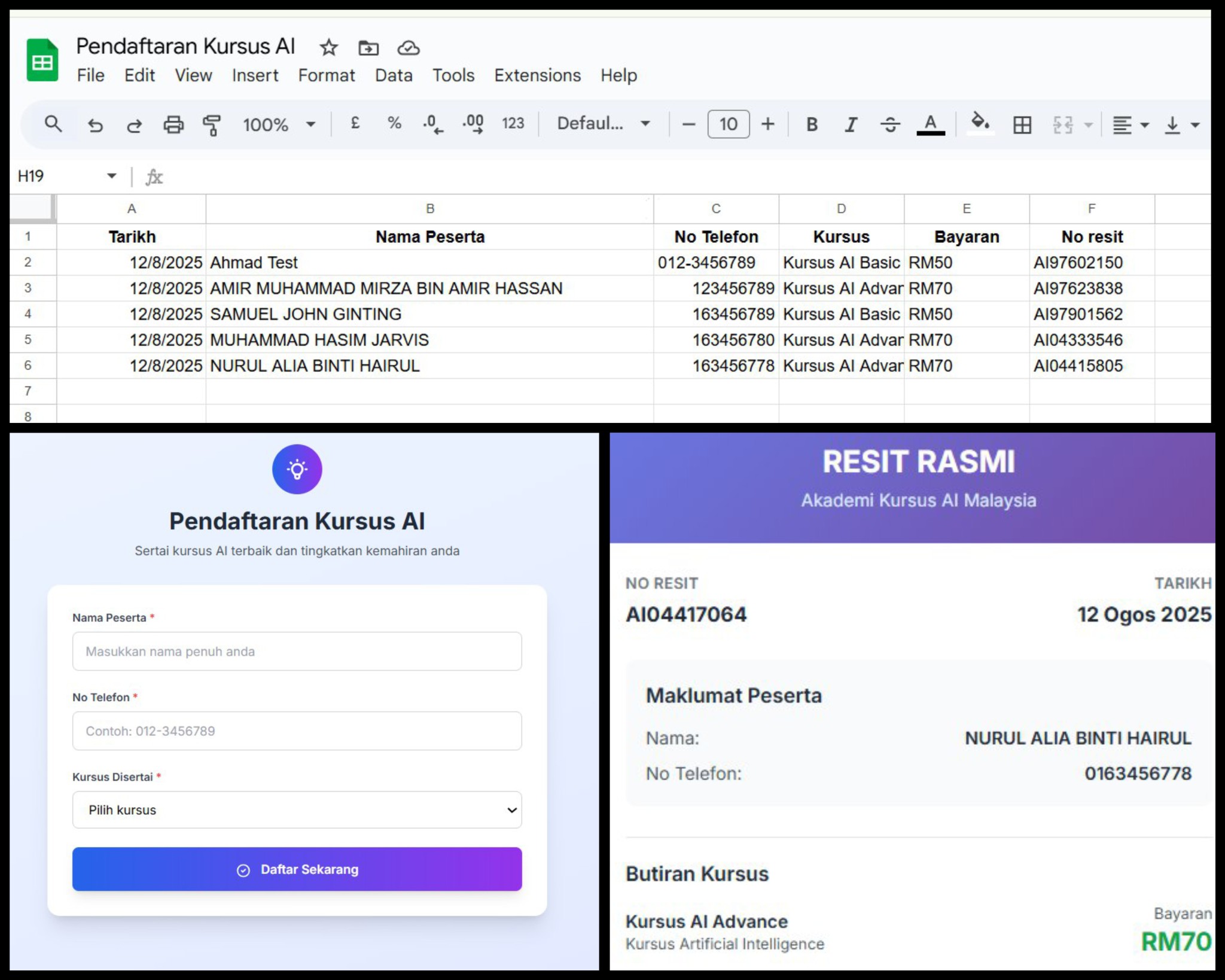Image resolution: width=1225 pixels, height=980 pixels.
Task: Toggle strikethrough formatting
Action: 890,124
